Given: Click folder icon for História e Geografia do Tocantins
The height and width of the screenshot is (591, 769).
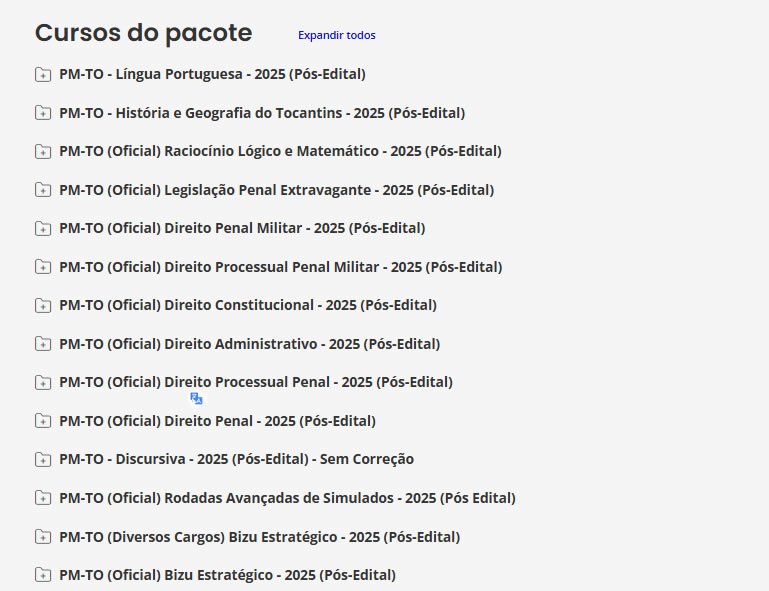Looking at the screenshot, I should pyautogui.click(x=43, y=113).
